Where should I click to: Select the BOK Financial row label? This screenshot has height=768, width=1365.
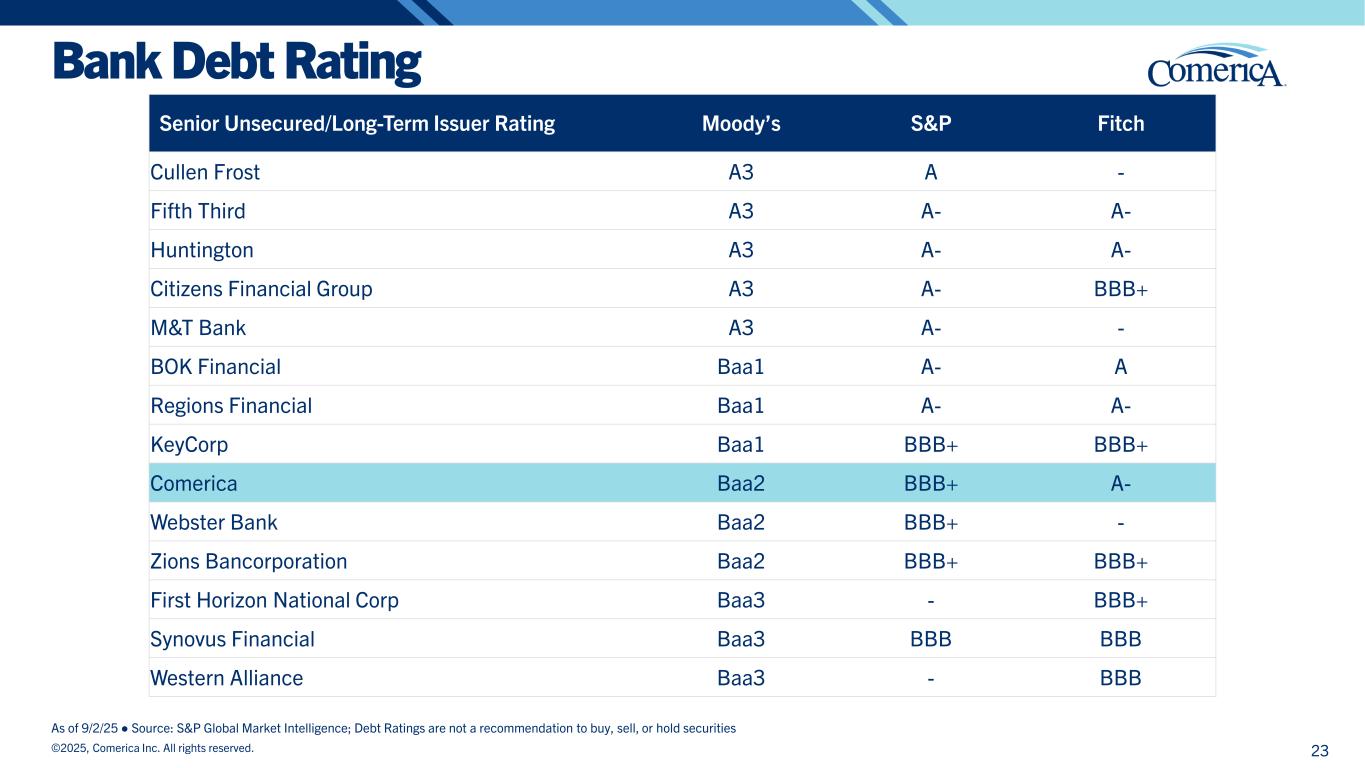[x=215, y=367]
